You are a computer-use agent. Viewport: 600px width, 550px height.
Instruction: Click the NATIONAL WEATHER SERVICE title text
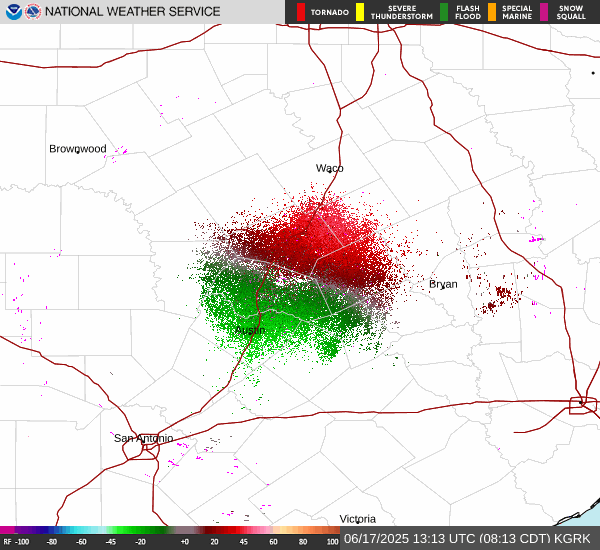point(132,12)
